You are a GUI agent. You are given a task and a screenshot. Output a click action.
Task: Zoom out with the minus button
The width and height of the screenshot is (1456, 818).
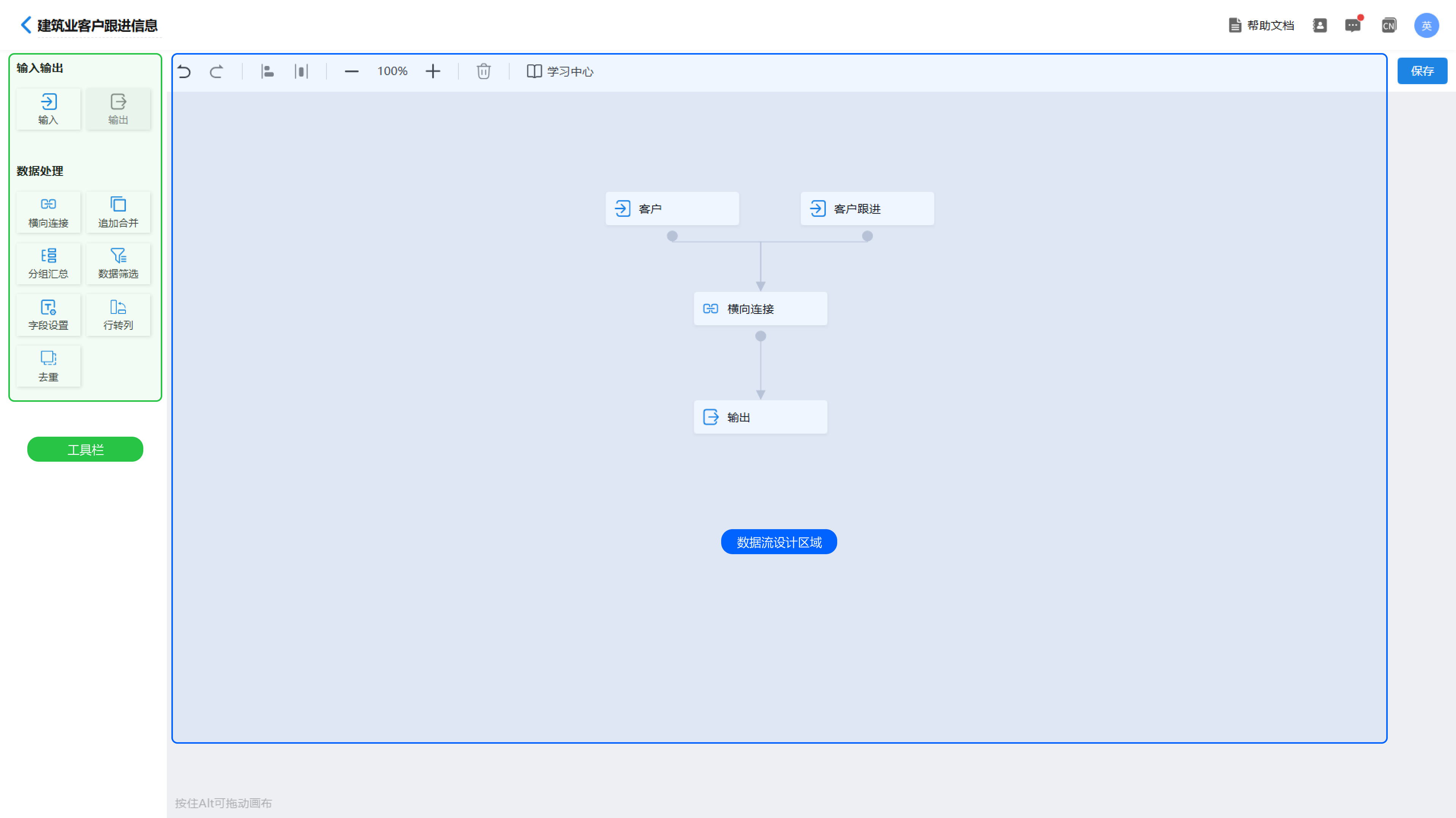tap(351, 71)
